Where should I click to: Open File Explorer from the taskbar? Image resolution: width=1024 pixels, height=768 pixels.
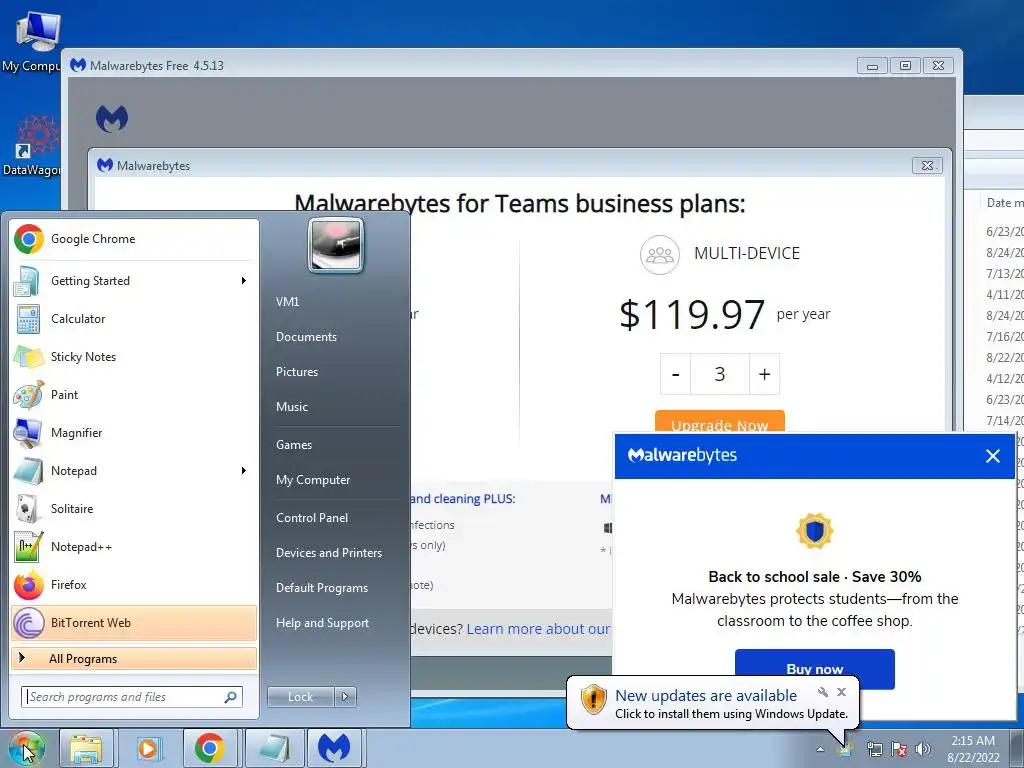pos(86,748)
